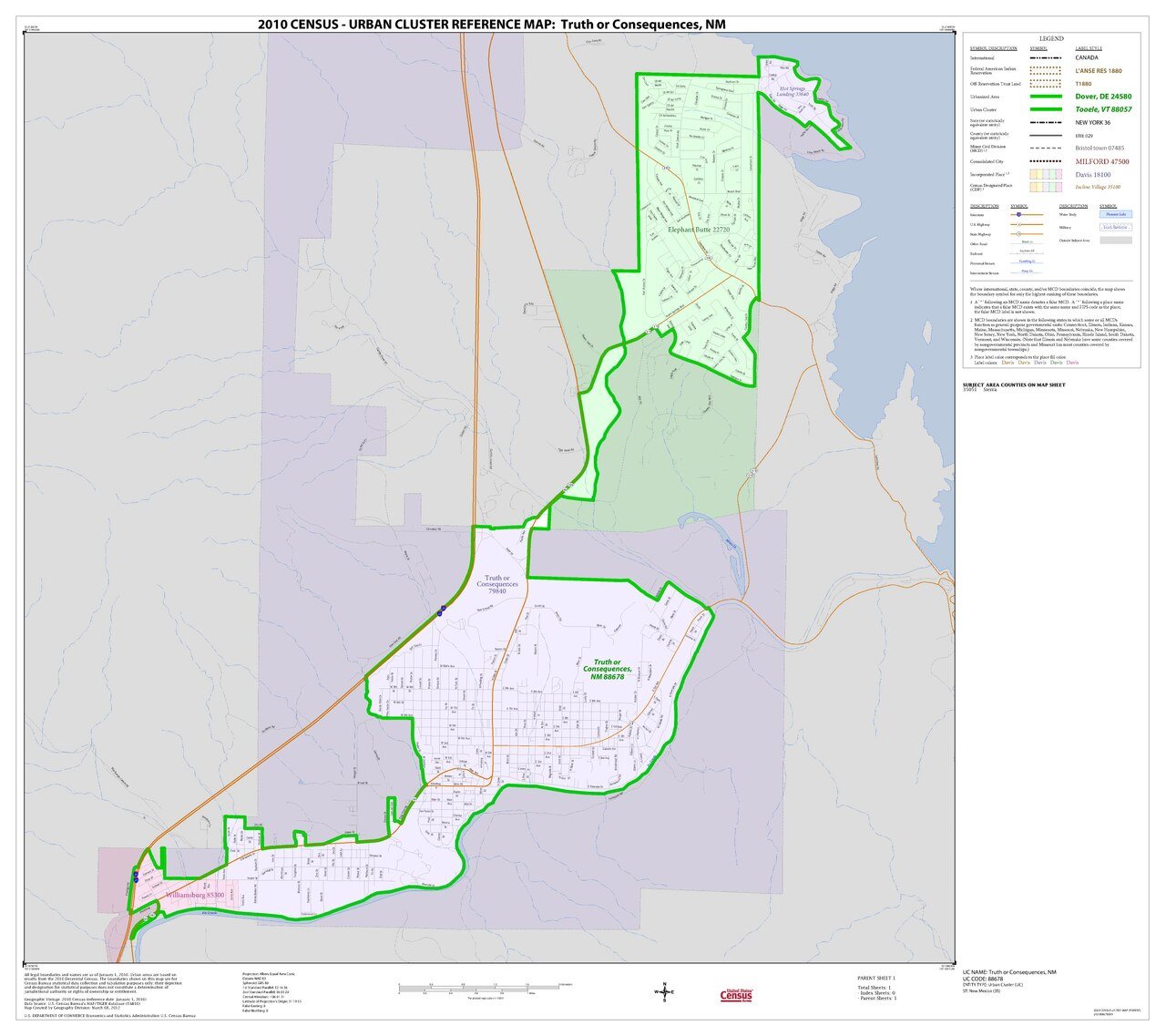Click the map title 'Truth or Consequences, NM'
The image size is (1166, 1036).
642,25
